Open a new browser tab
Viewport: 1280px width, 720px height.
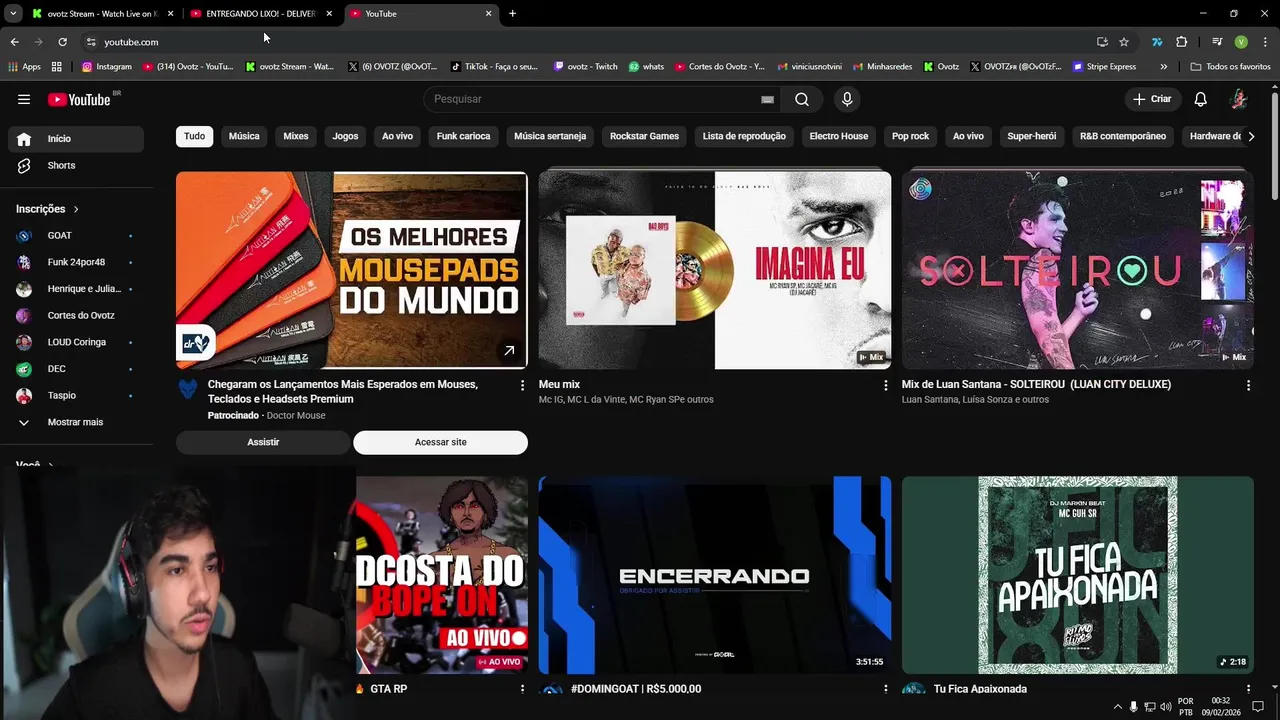tap(512, 14)
